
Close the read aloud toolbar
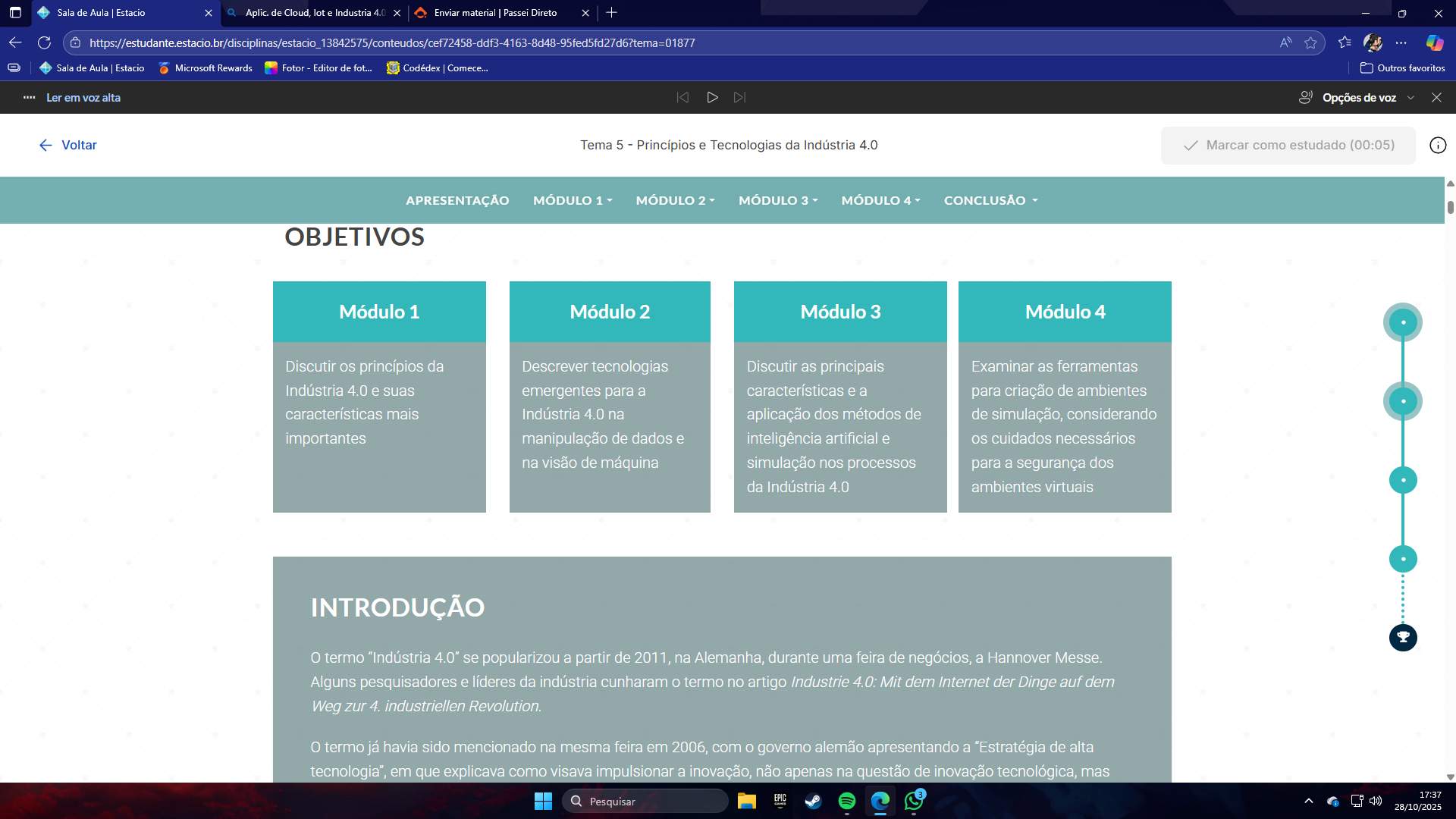click(1436, 97)
